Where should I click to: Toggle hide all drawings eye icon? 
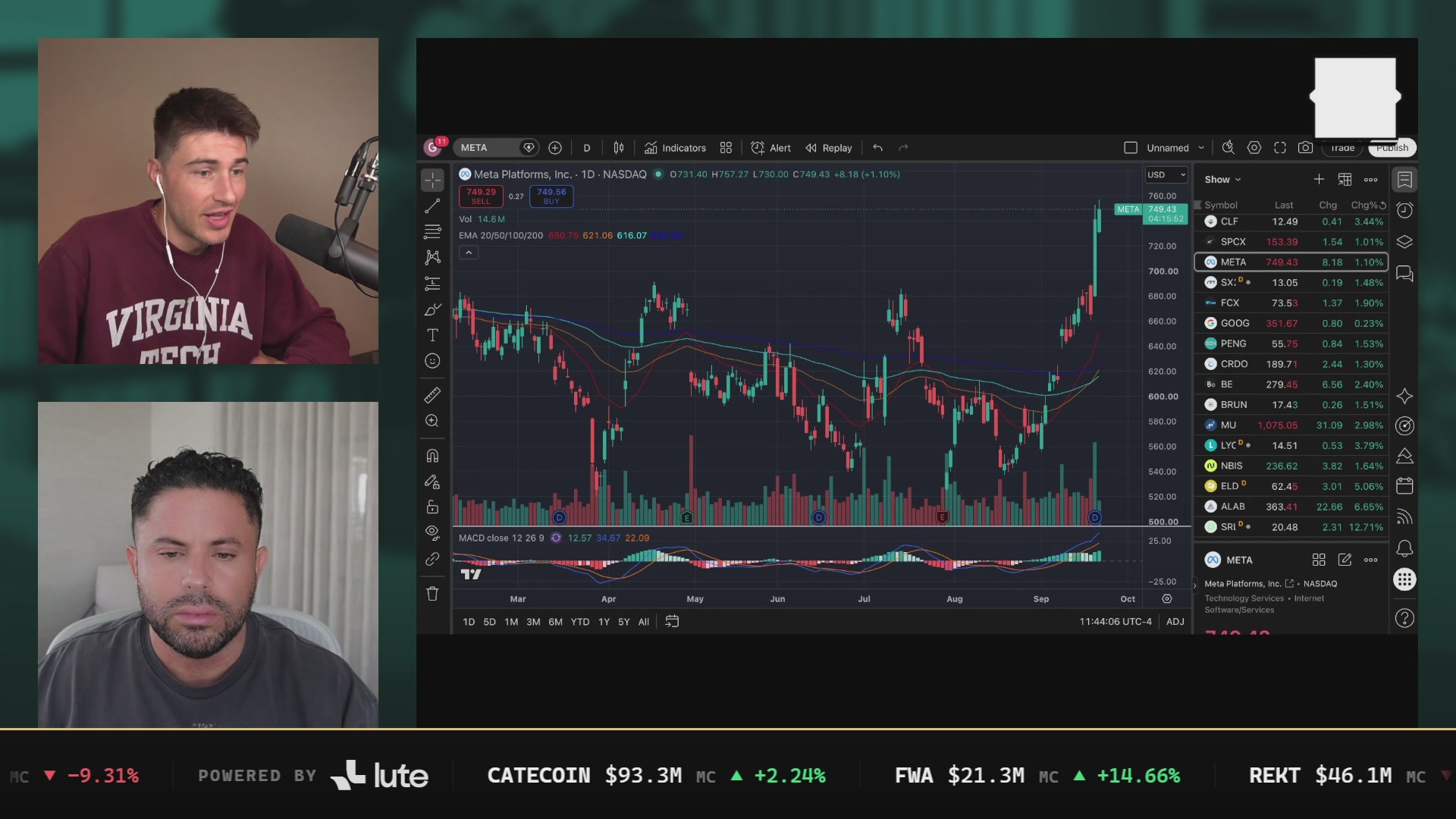tap(432, 533)
